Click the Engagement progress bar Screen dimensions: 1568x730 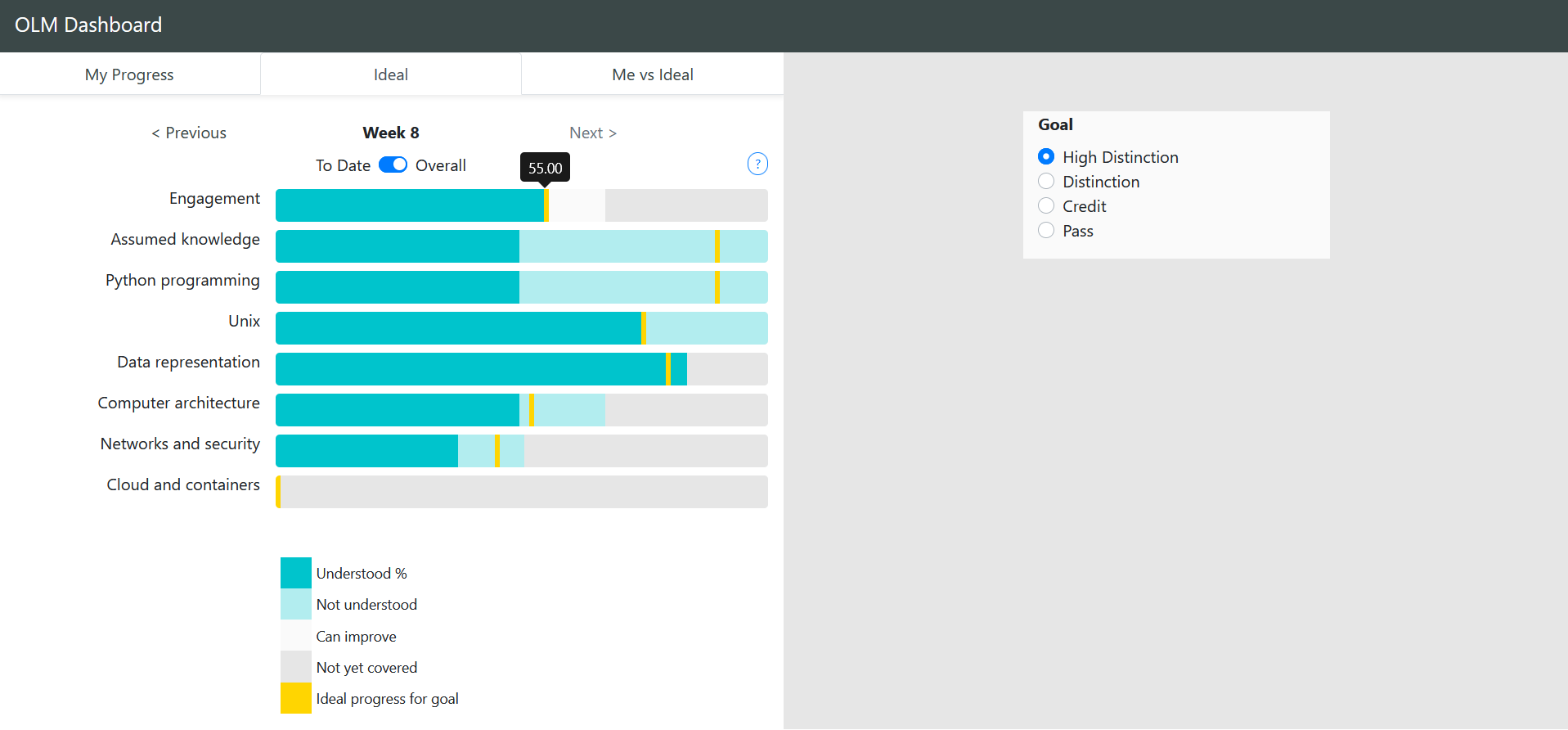coord(522,205)
